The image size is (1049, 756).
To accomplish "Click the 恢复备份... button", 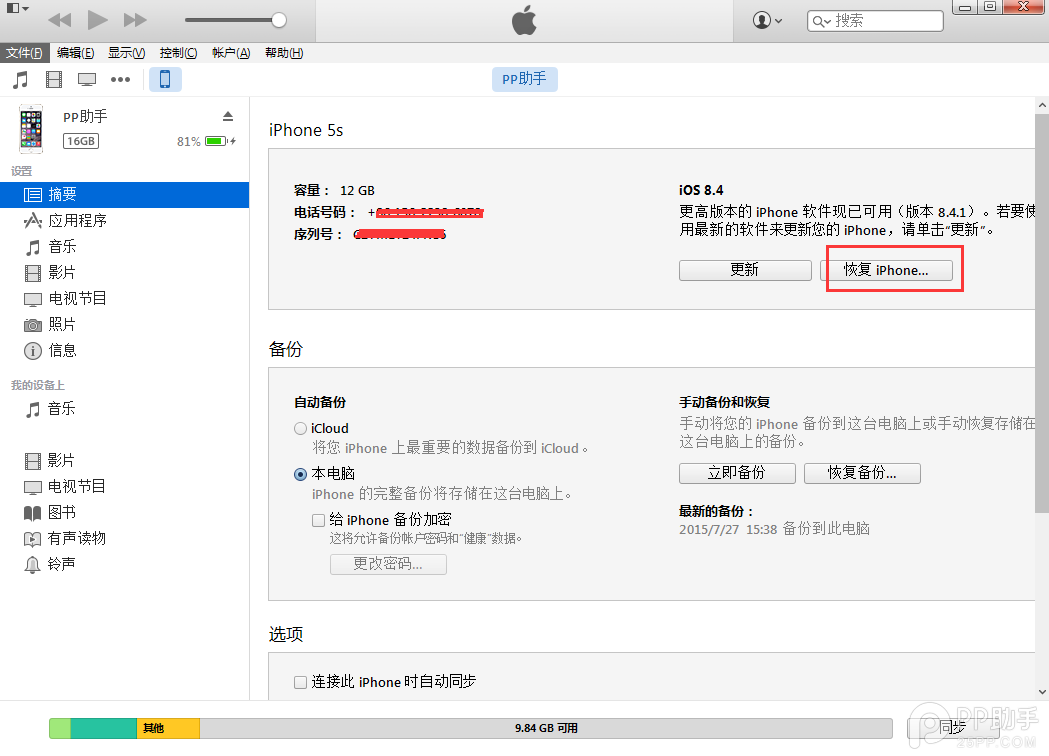I will [862, 473].
